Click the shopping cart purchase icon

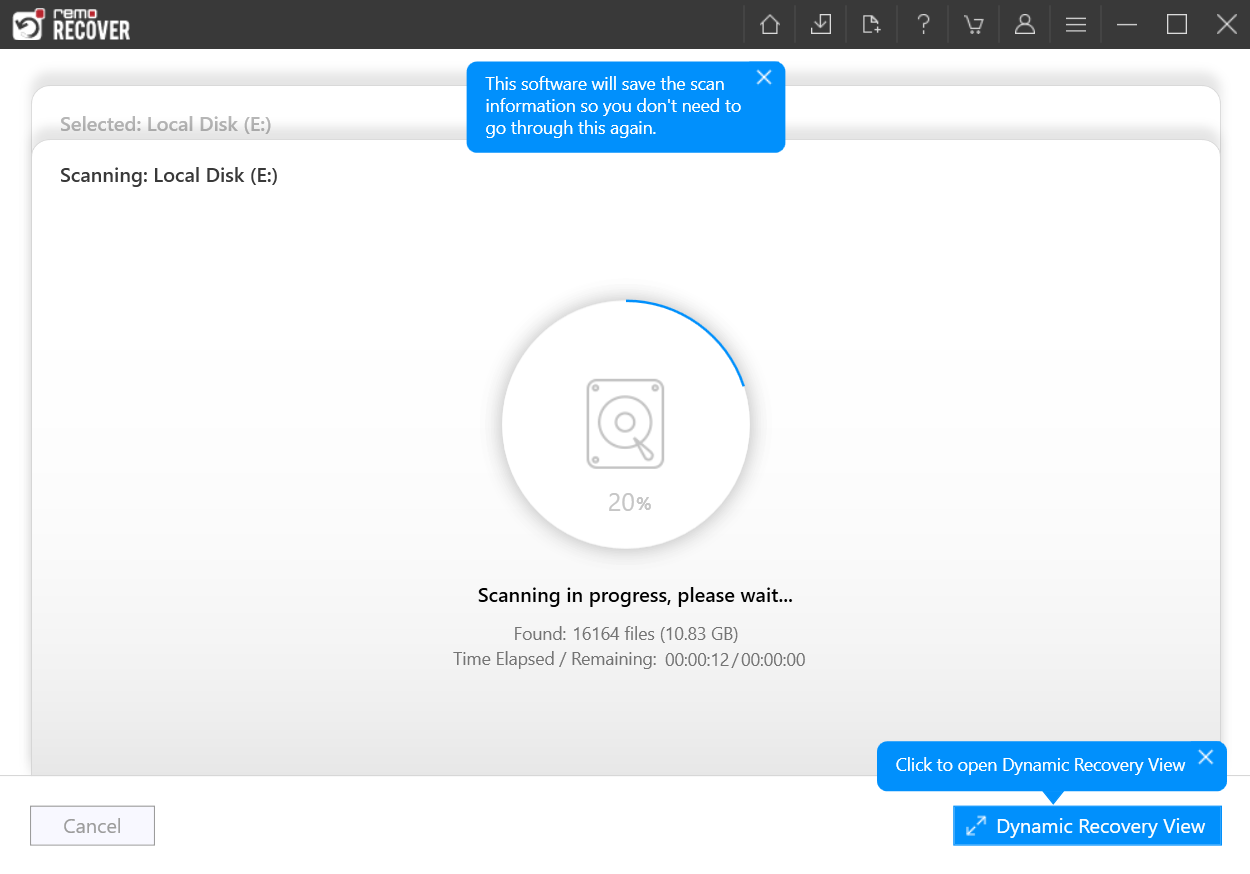[x=973, y=24]
